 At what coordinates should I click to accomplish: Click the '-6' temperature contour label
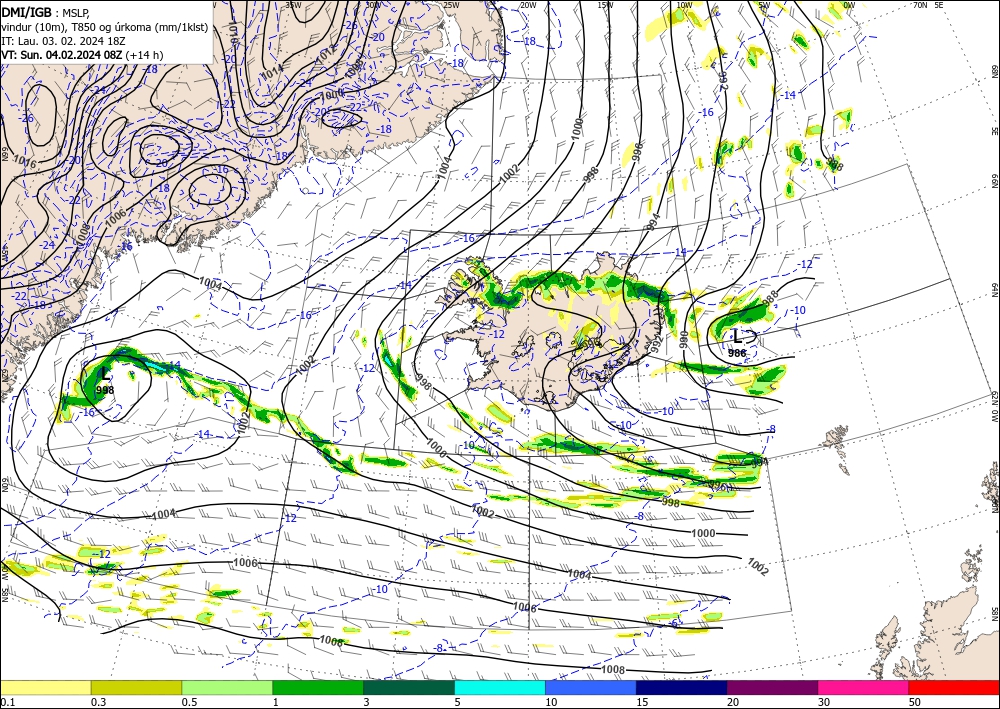(x=673, y=624)
